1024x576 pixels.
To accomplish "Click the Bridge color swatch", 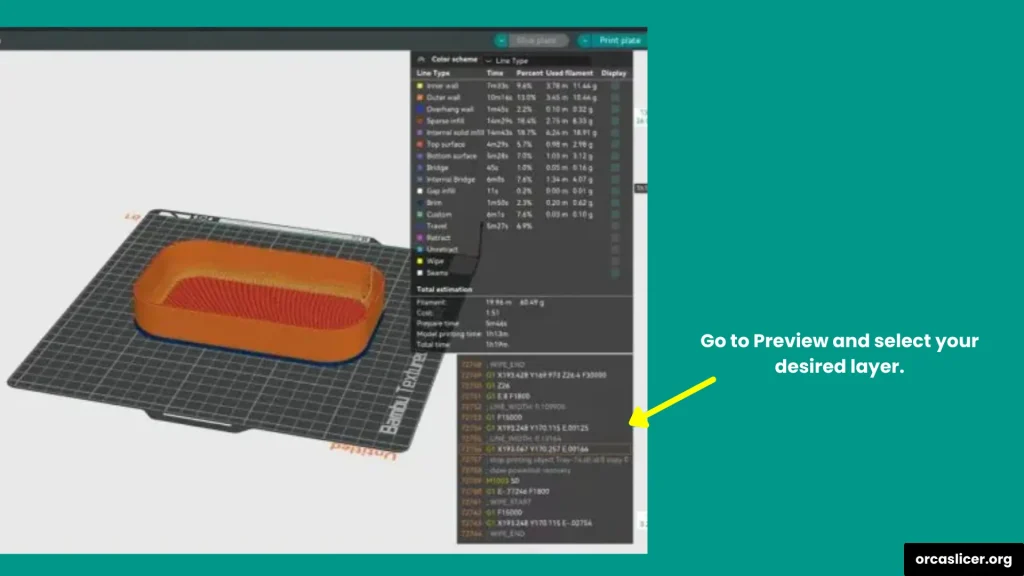I will point(420,168).
